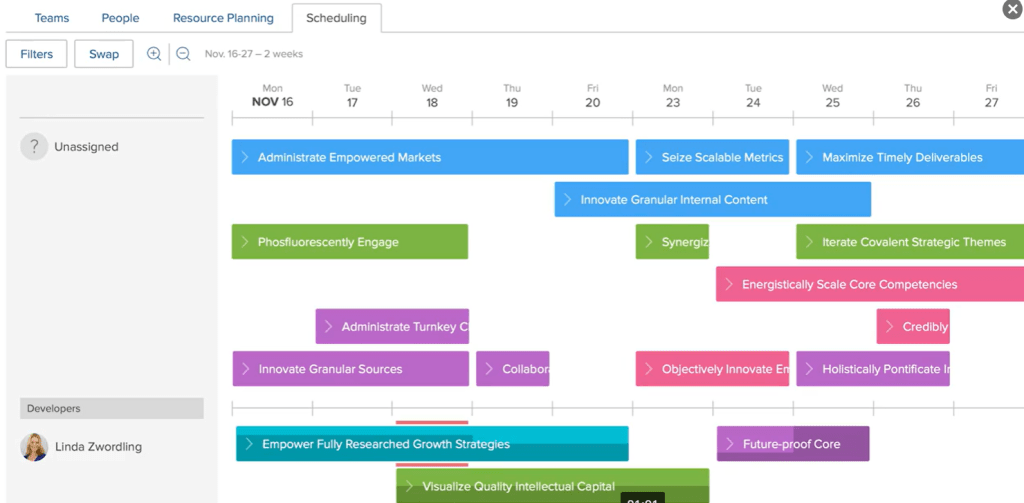
Task: Select Mon Nov 16 on the timeline
Action: (x=272, y=96)
